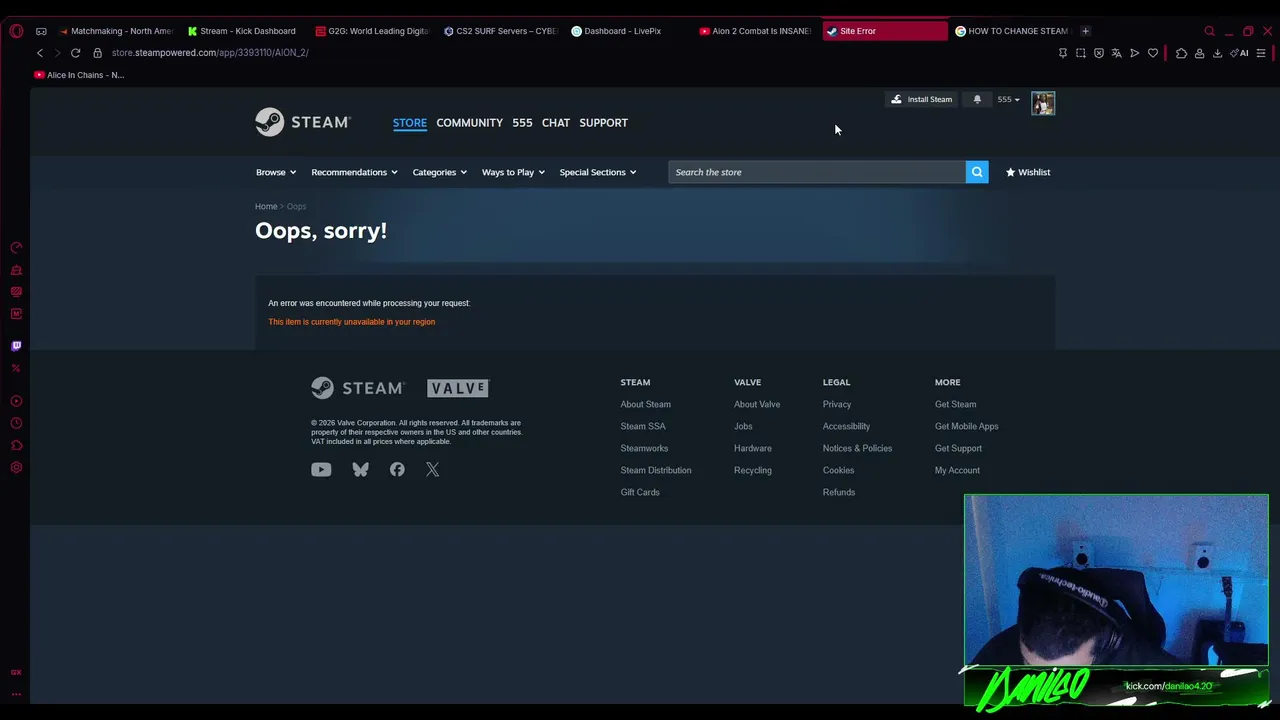Image resolution: width=1280 pixels, height=720 pixels.
Task: Open Steam's Bluesky social icon
Action: pyautogui.click(x=360, y=469)
